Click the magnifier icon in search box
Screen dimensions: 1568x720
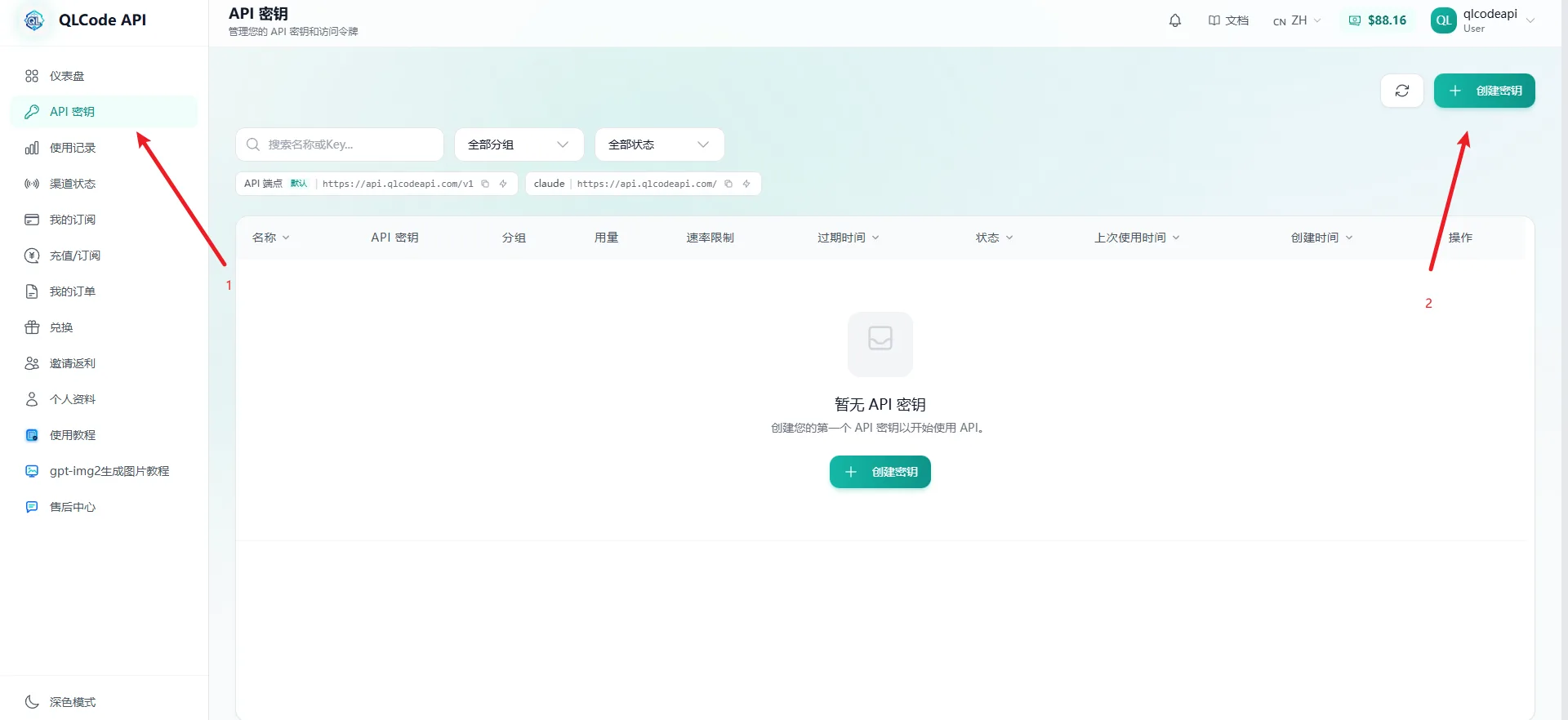pos(253,144)
